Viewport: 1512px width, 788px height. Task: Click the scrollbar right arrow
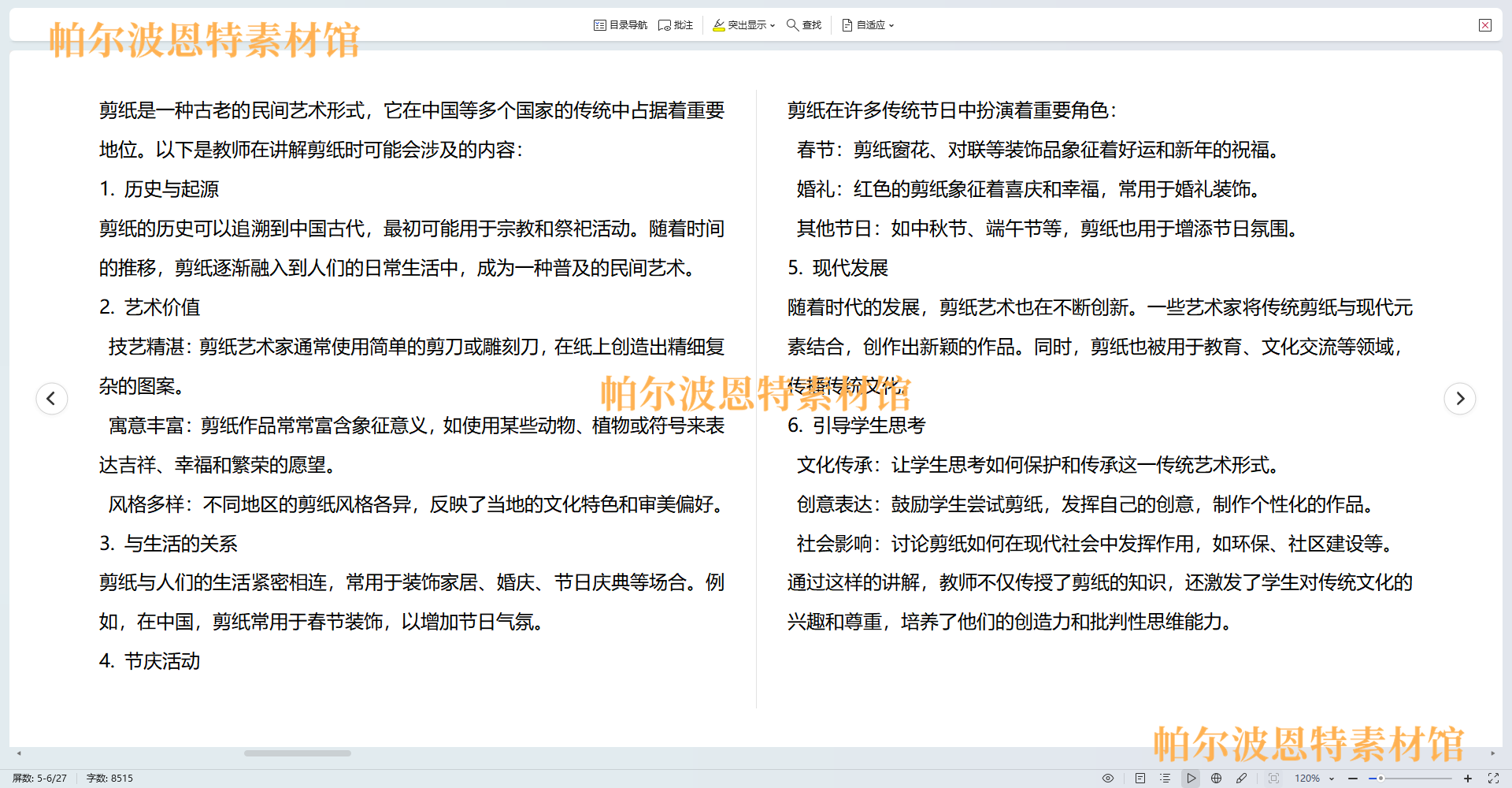[x=1493, y=753]
